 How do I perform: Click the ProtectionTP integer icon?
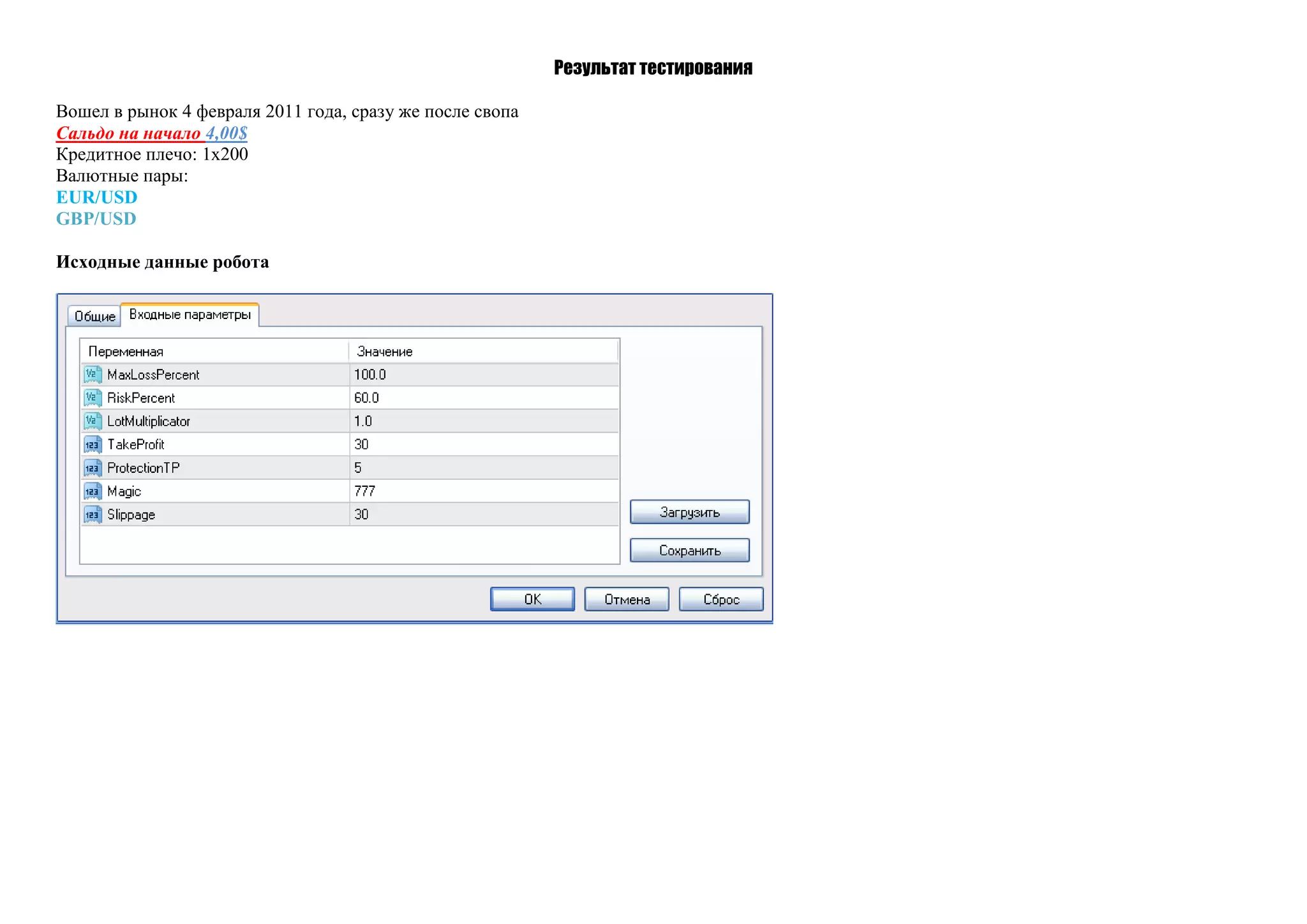pyautogui.click(x=93, y=468)
